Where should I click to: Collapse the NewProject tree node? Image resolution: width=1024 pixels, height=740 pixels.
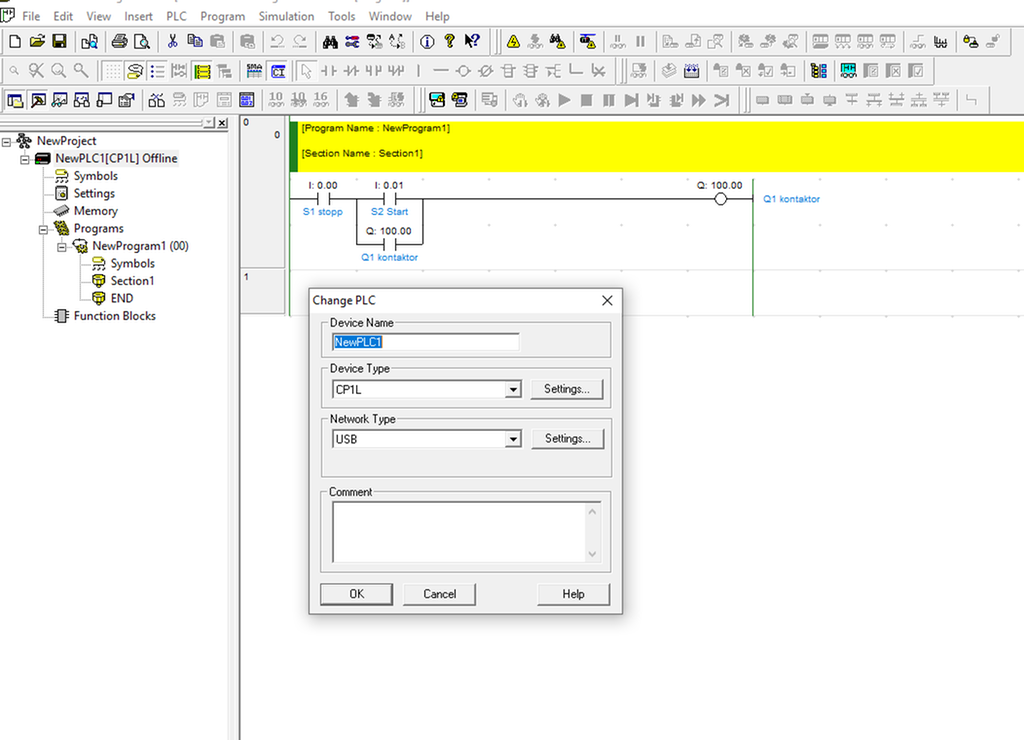8,140
